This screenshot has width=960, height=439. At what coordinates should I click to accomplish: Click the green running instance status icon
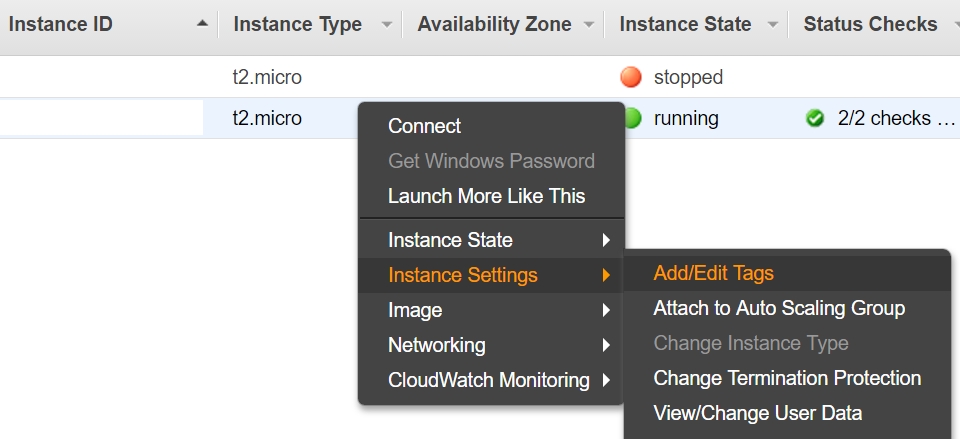[x=632, y=118]
